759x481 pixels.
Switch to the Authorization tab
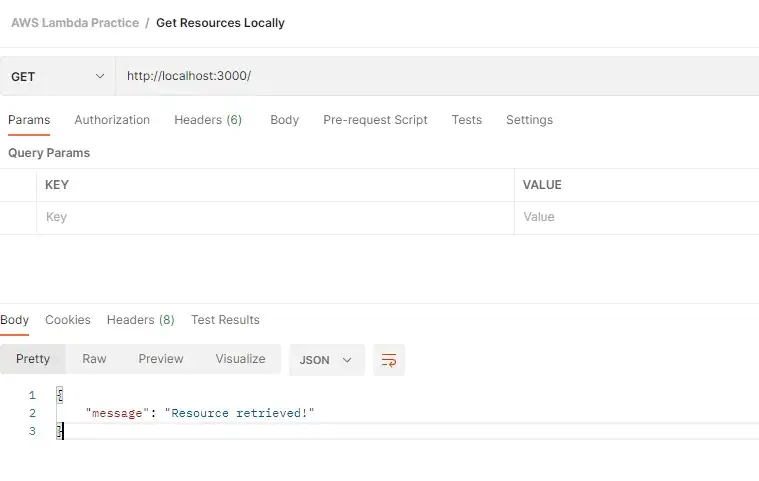(x=112, y=120)
